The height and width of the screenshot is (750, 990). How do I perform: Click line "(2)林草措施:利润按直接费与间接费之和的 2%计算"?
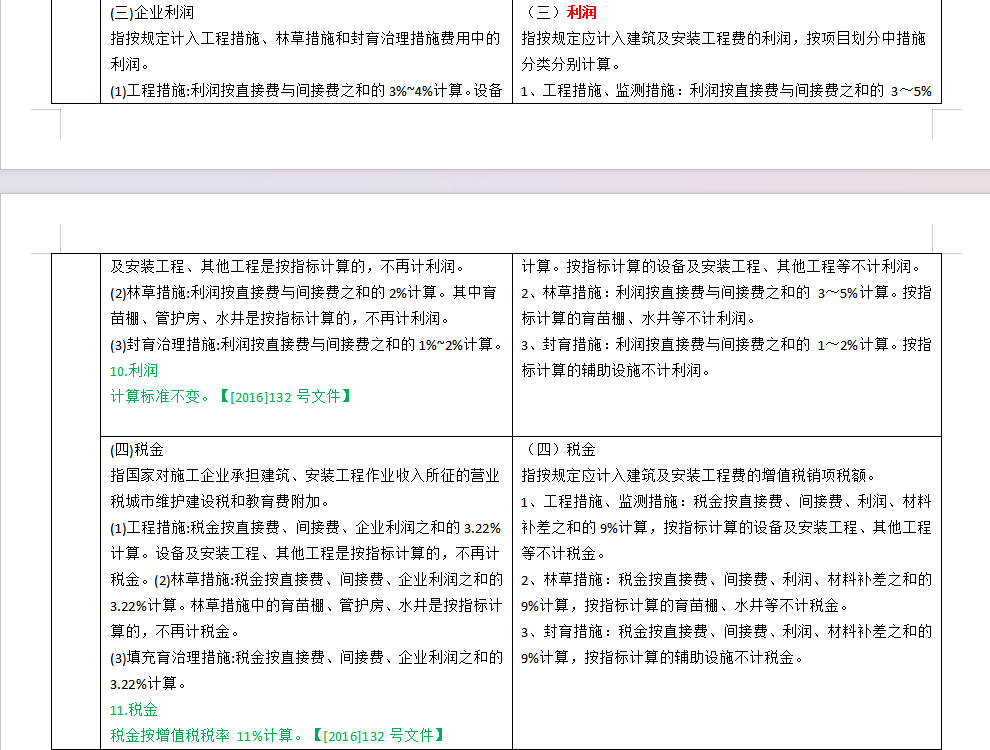pyautogui.click(x=300, y=292)
